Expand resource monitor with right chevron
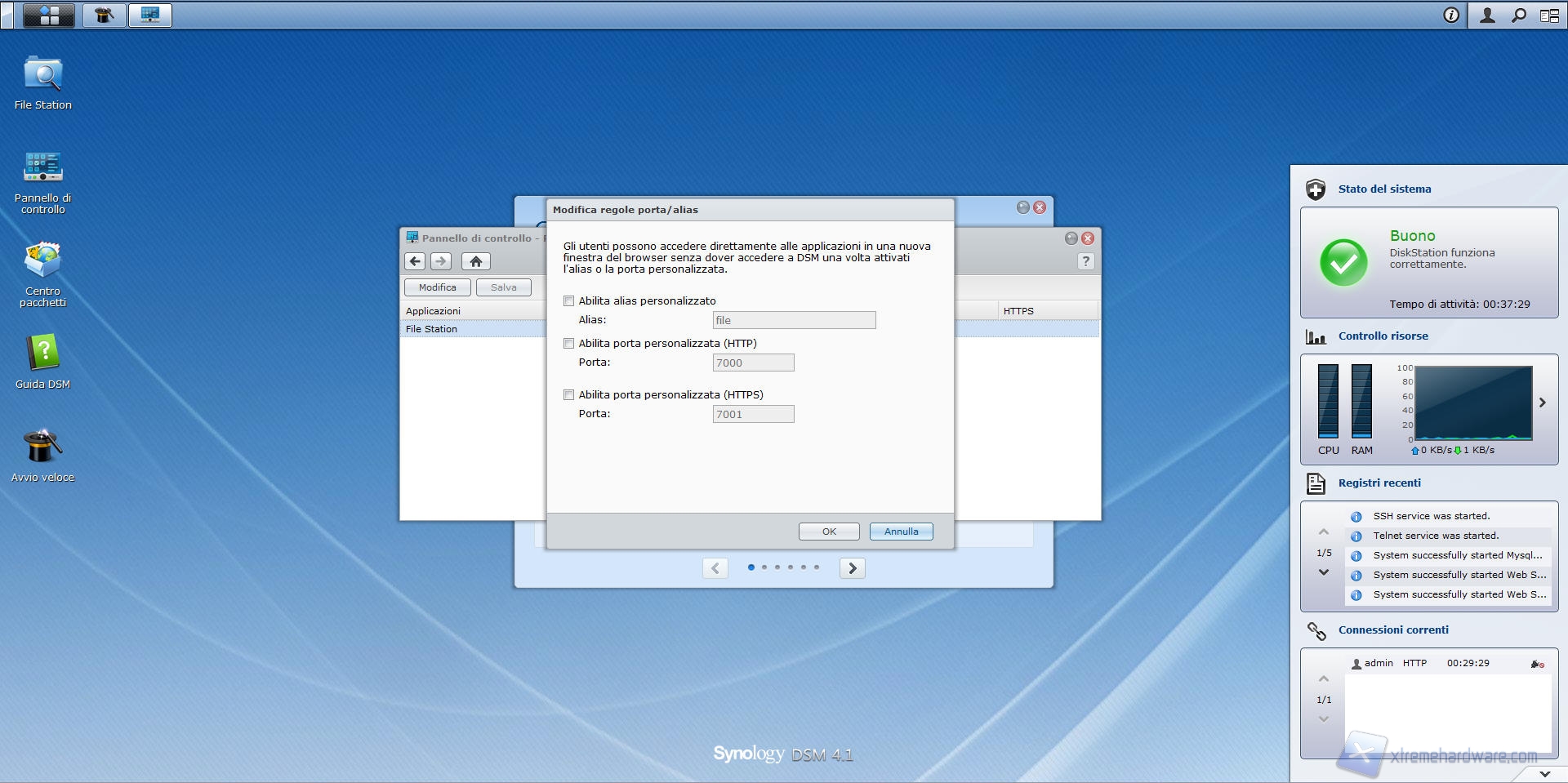 coord(1542,403)
